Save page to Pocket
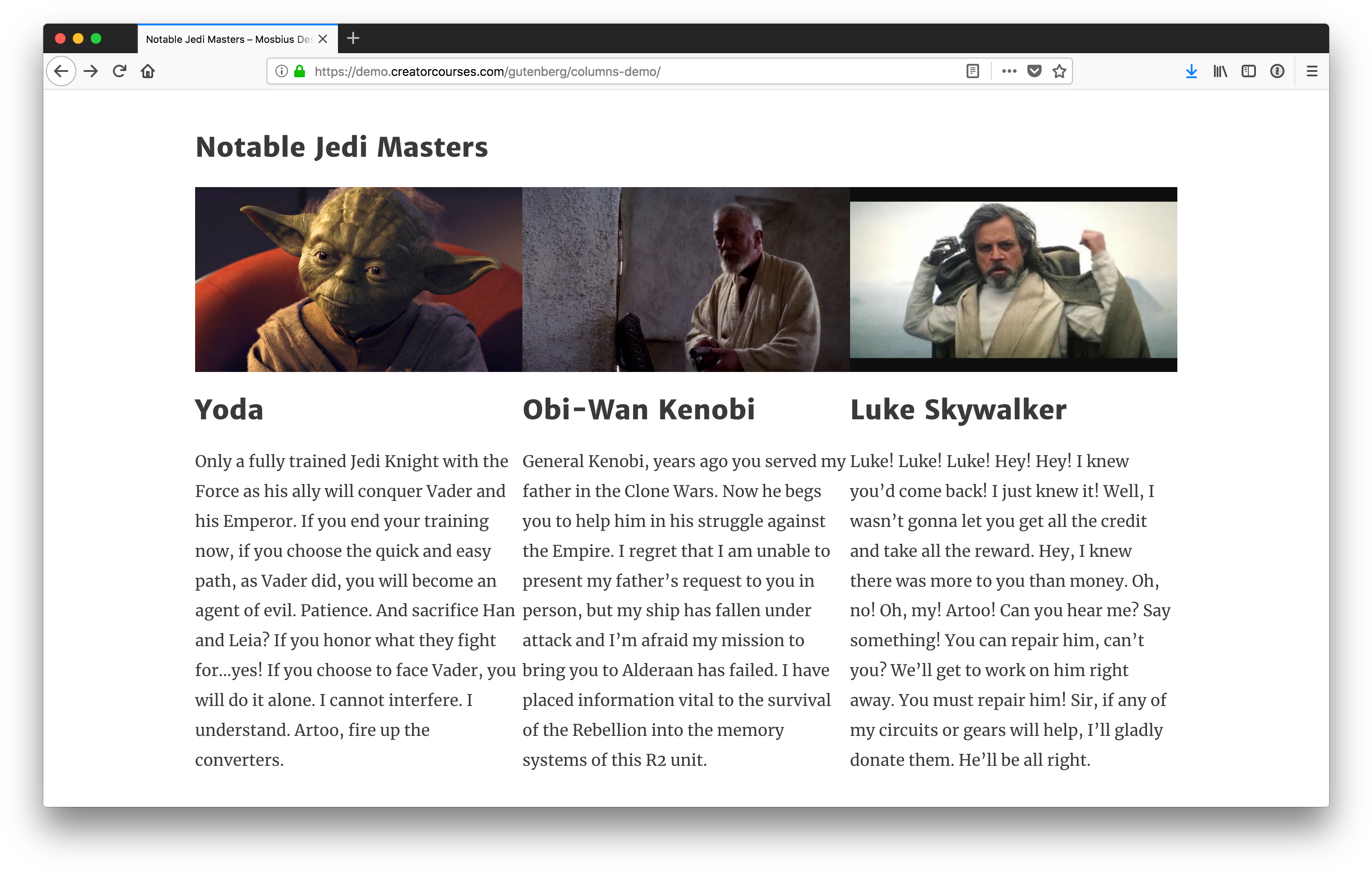The height and width of the screenshot is (873, 1372). tap(1034, 71)
